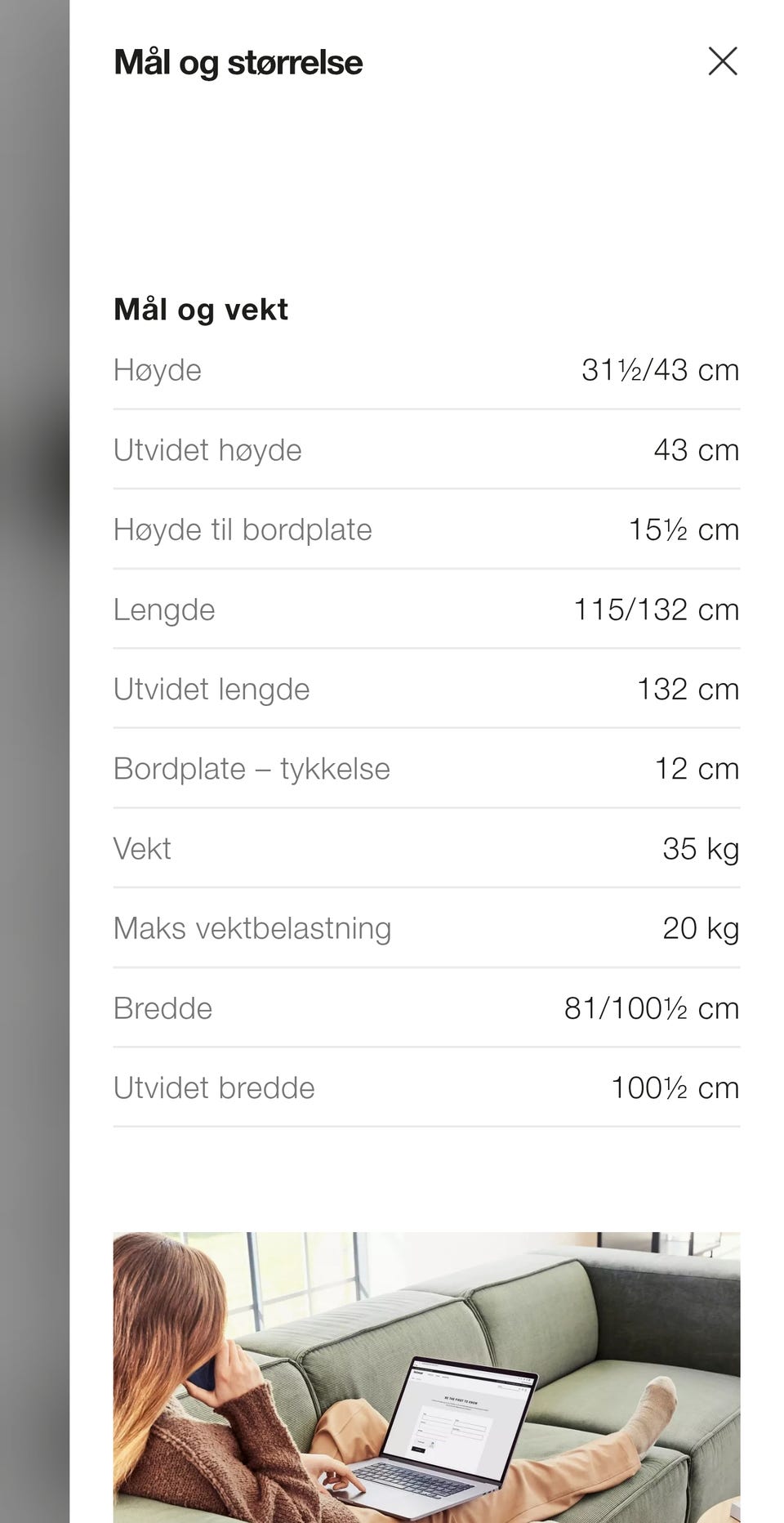Select the Lengde row label

[164, 610]
